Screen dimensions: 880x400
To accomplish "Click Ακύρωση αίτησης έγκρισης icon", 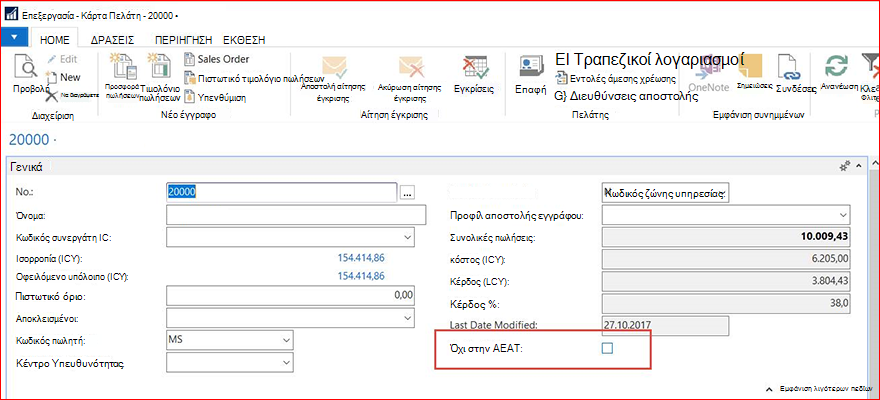I will tap(410, 68).
